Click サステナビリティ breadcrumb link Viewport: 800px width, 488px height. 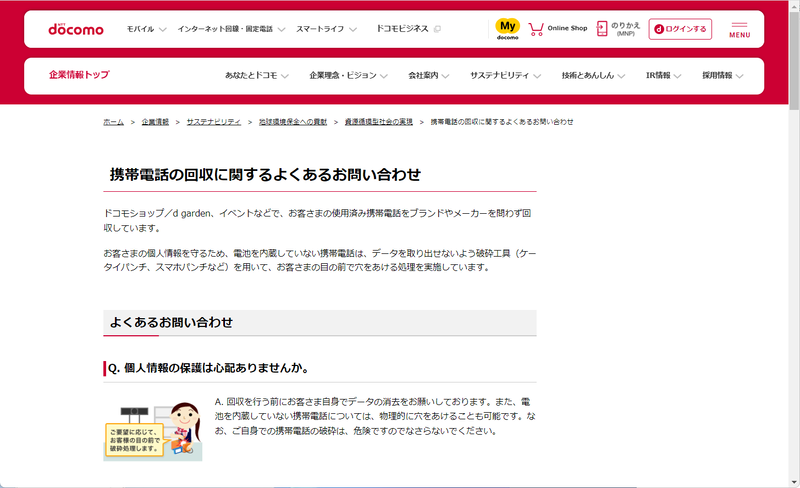(213, 122)
